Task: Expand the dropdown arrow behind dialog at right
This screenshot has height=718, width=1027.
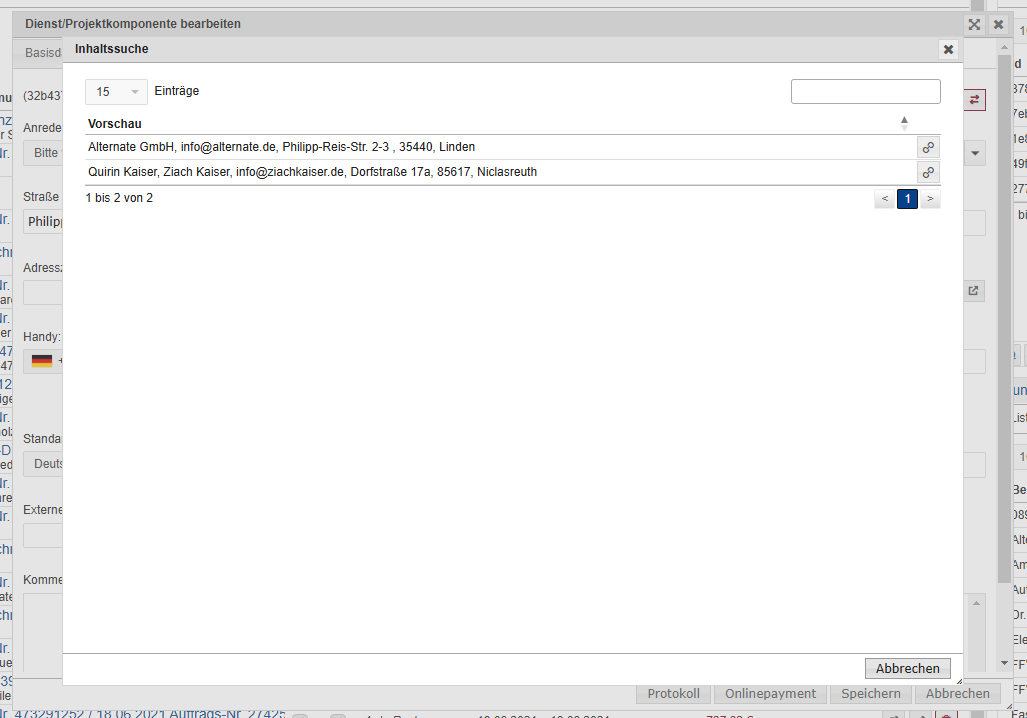Action: (x=975, y=153)
